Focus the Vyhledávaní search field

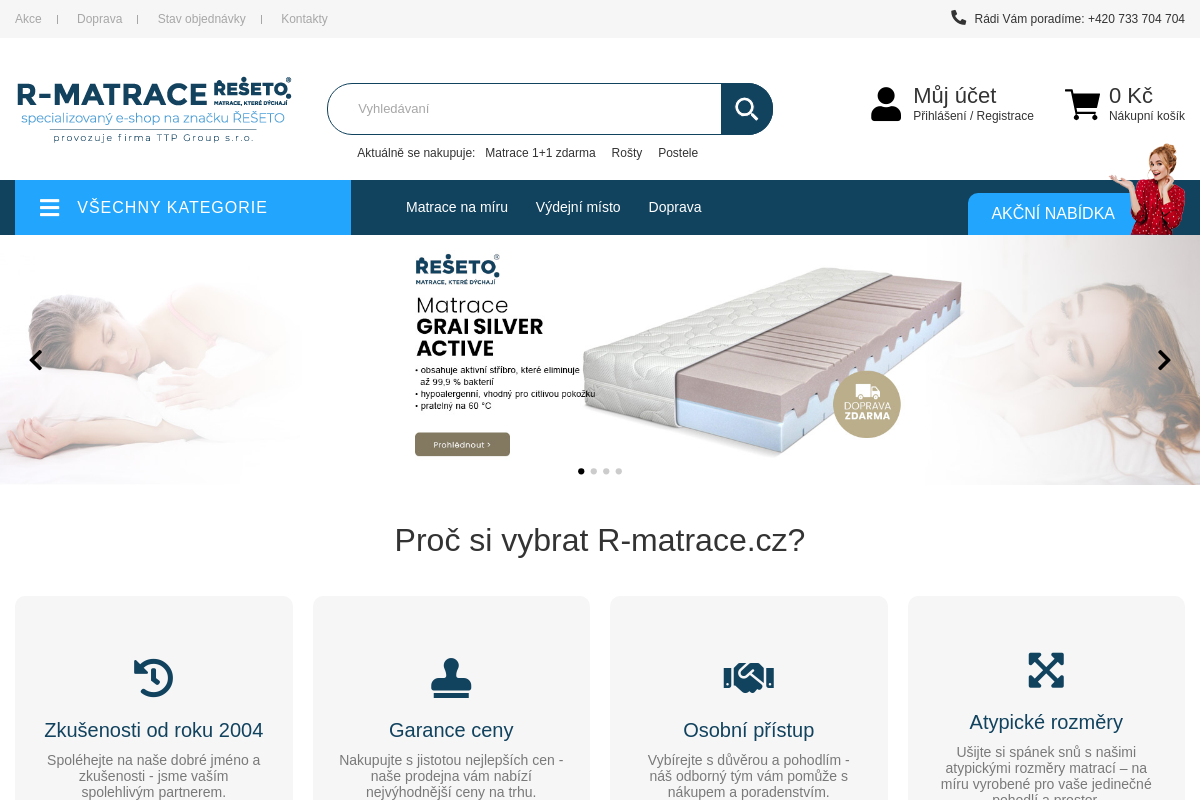coord(524,109)
